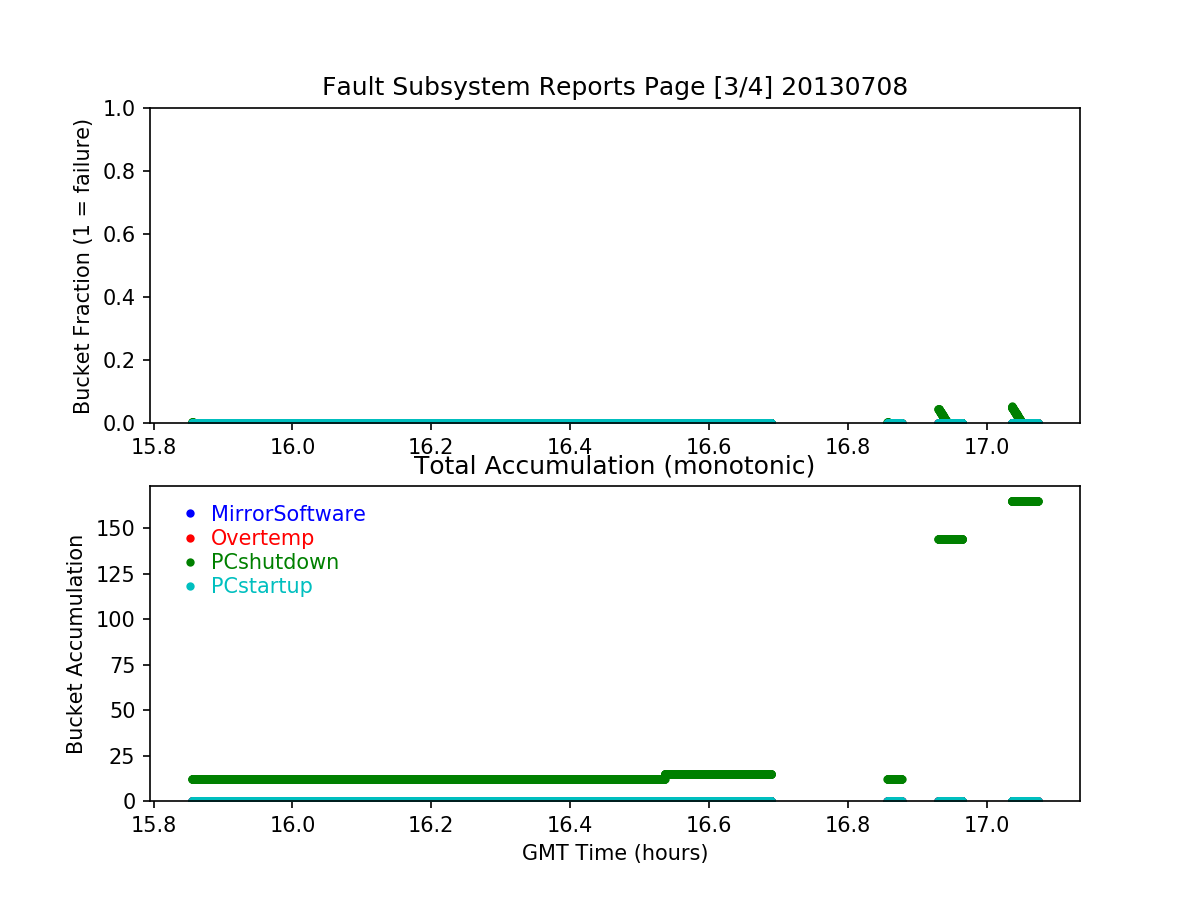Click the Fault Subsystem Reports page title

tap(614, 87)
